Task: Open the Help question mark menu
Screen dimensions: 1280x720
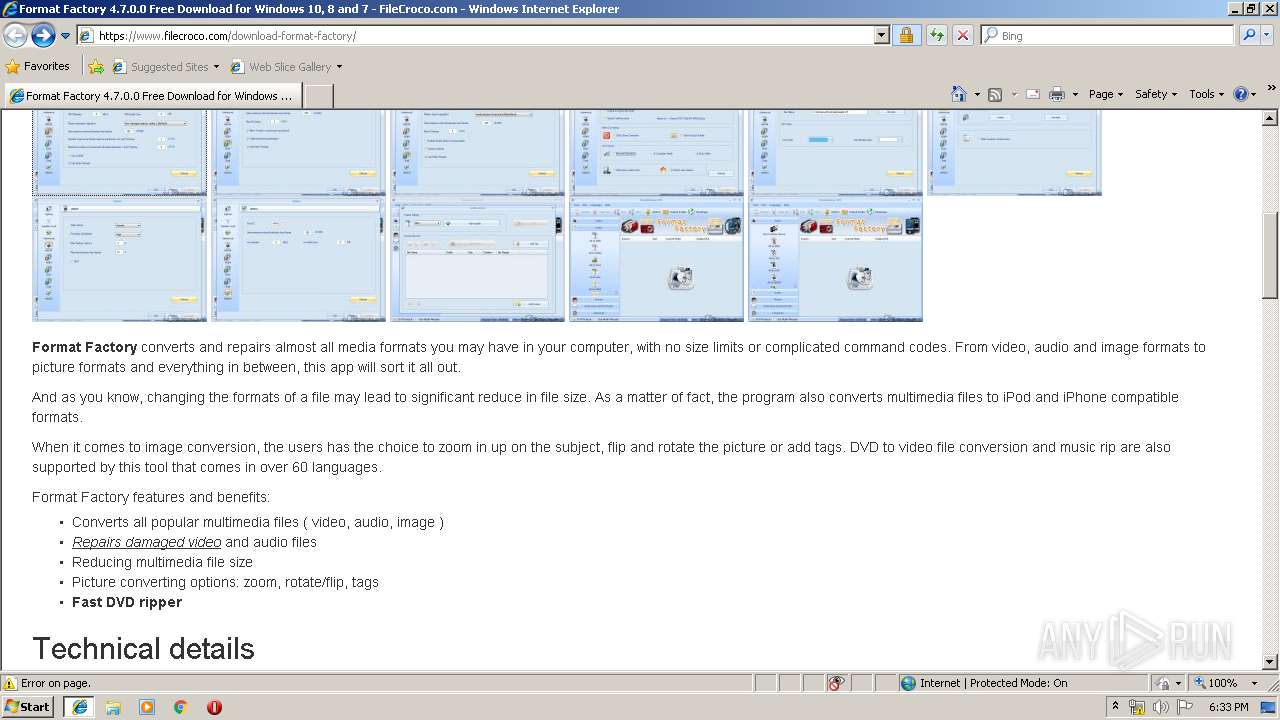Action: [x=1245, y=94]
